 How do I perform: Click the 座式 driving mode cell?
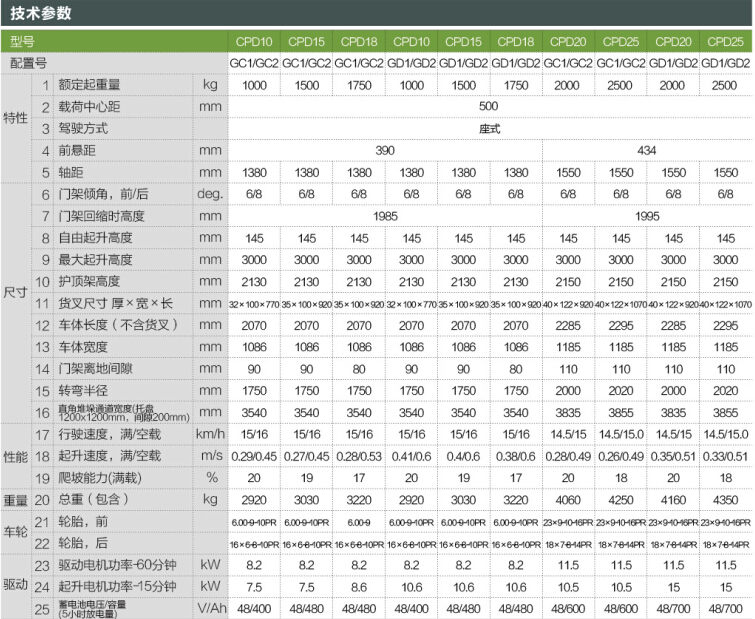coord(489,129)
